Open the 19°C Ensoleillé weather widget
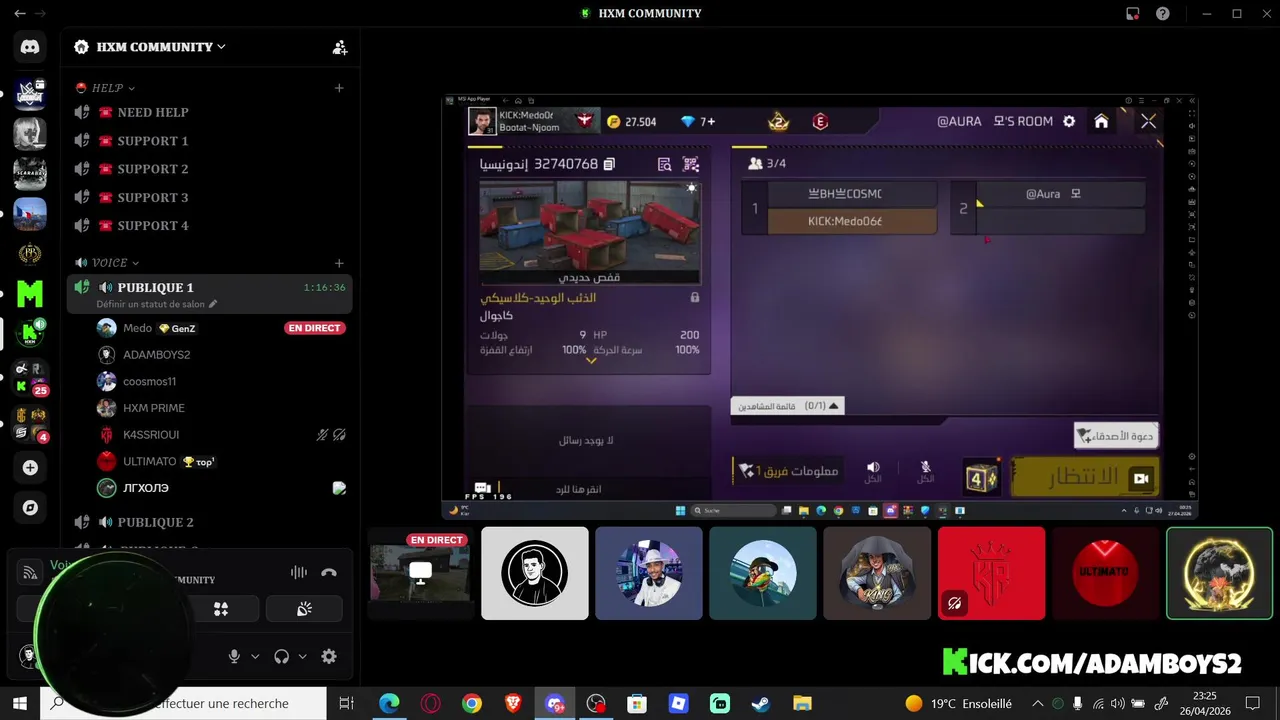1280x720 pixels. 958,703
